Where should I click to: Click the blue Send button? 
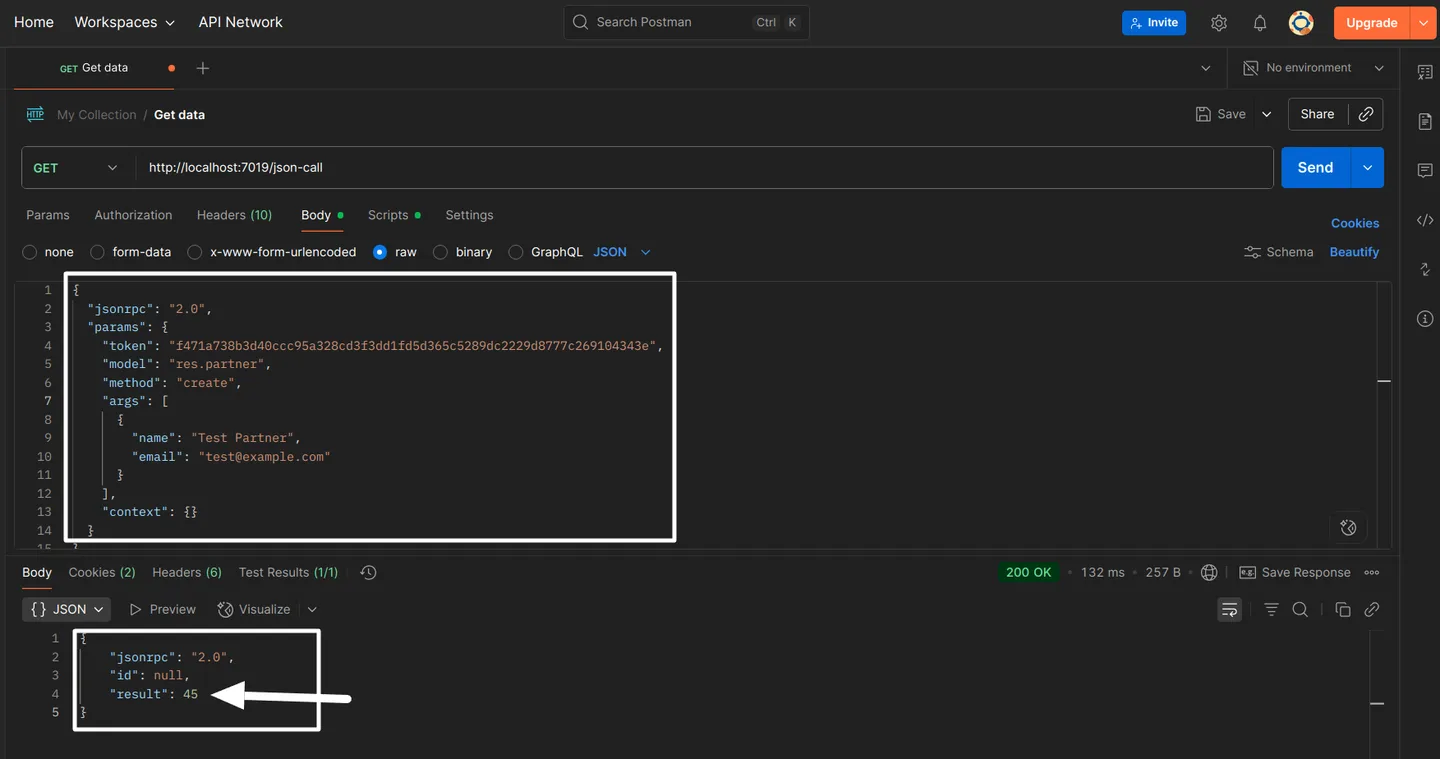1315,168
